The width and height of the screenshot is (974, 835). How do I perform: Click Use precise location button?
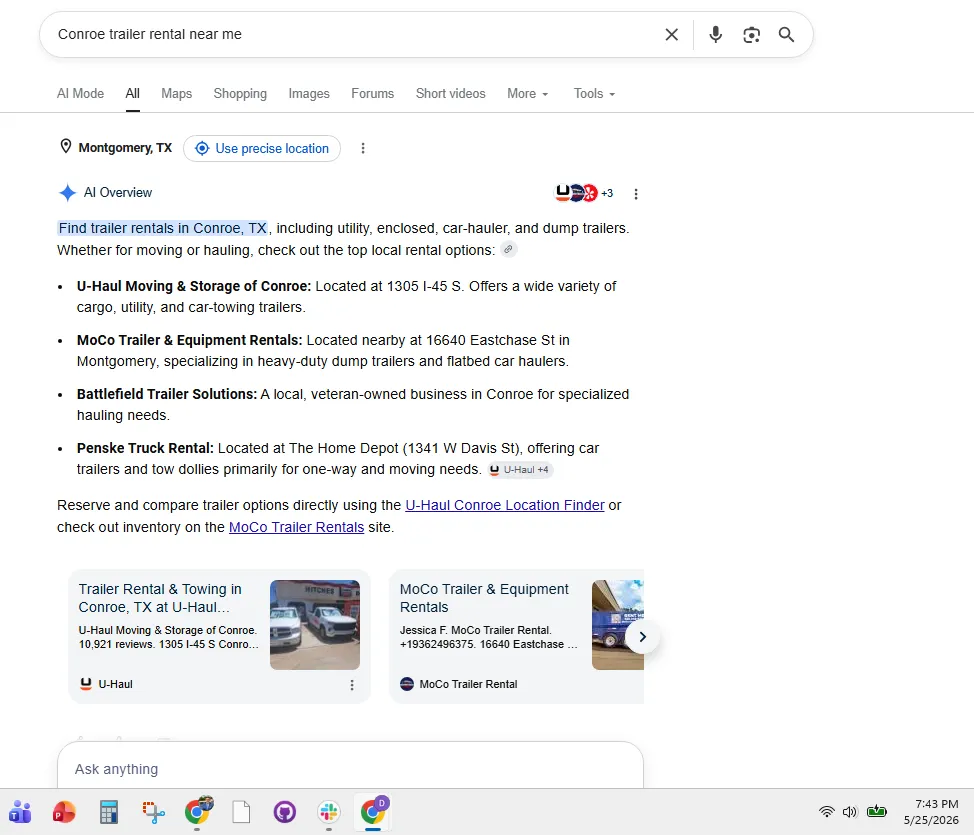click(x=262, y=148)
